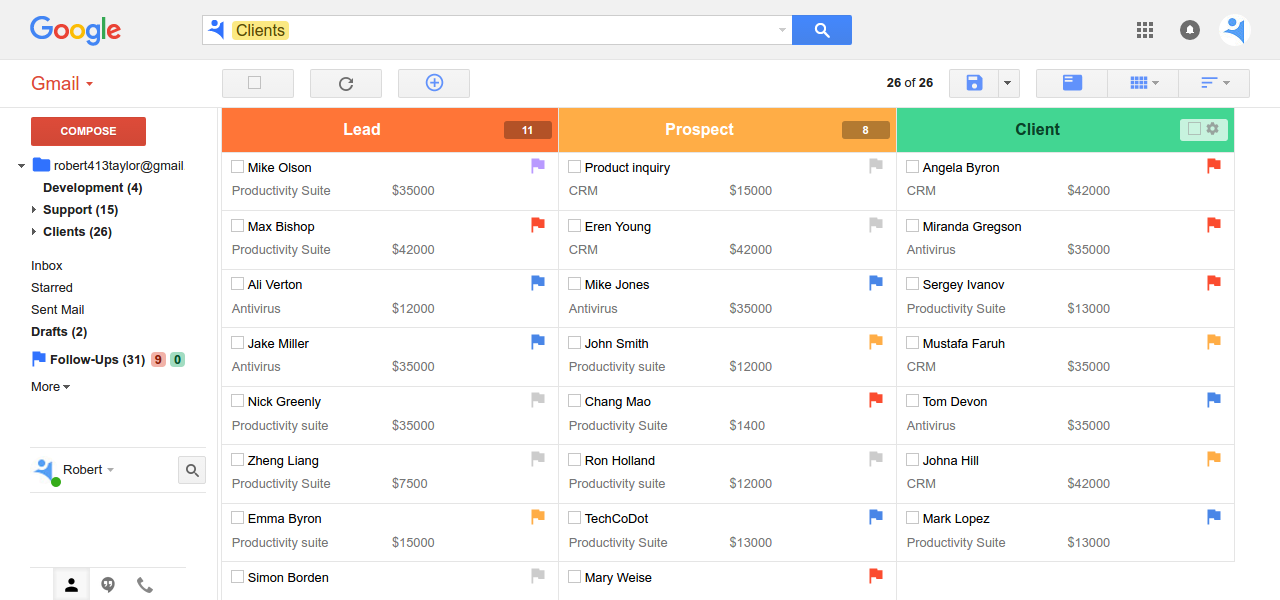Check the Mark Lopez card checkbox
The width and height of the screenshot is (1280, 600).
click(913, 518)
